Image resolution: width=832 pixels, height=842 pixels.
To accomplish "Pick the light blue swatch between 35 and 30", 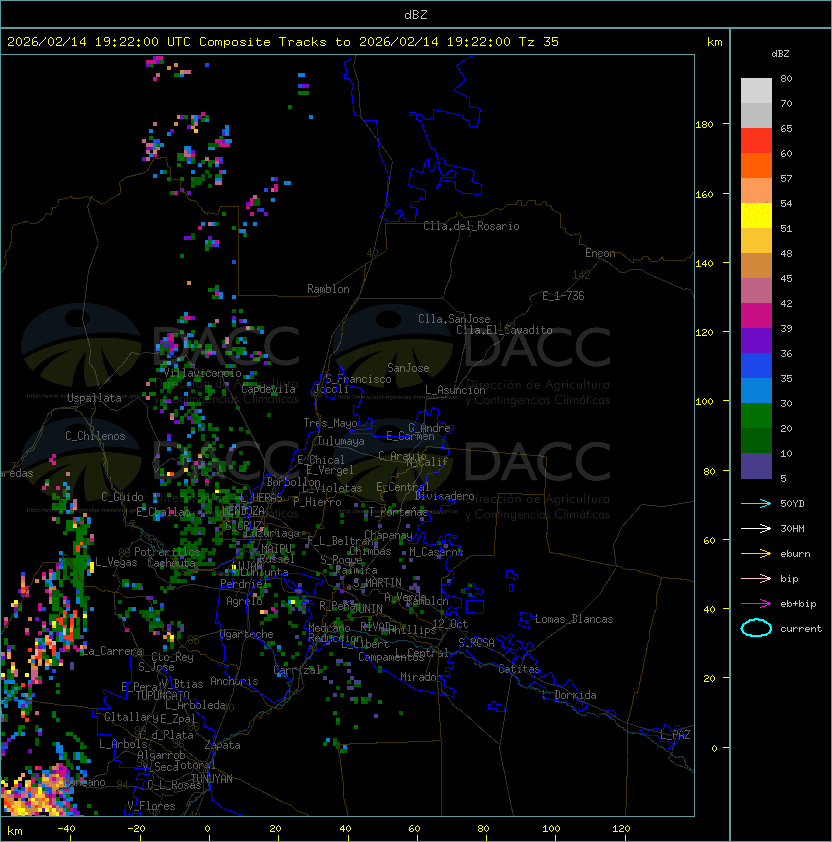I will click(756, 390).
